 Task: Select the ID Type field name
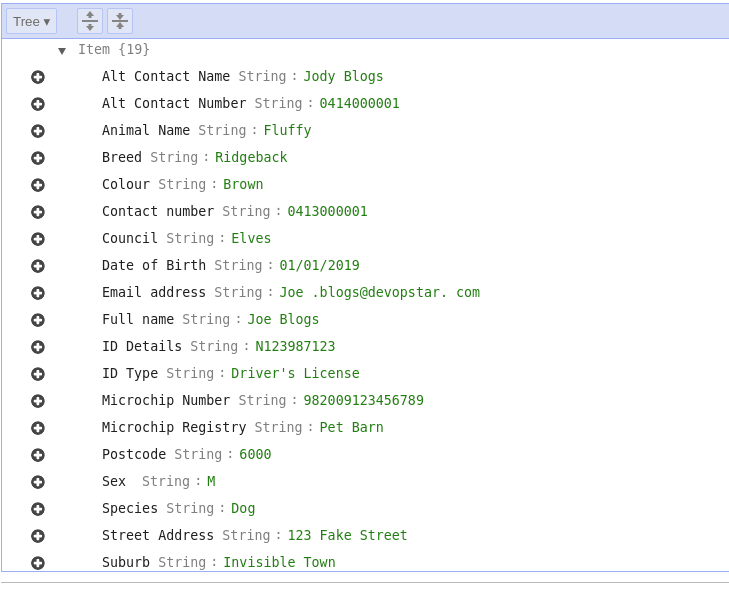click(x=130, y=374)
